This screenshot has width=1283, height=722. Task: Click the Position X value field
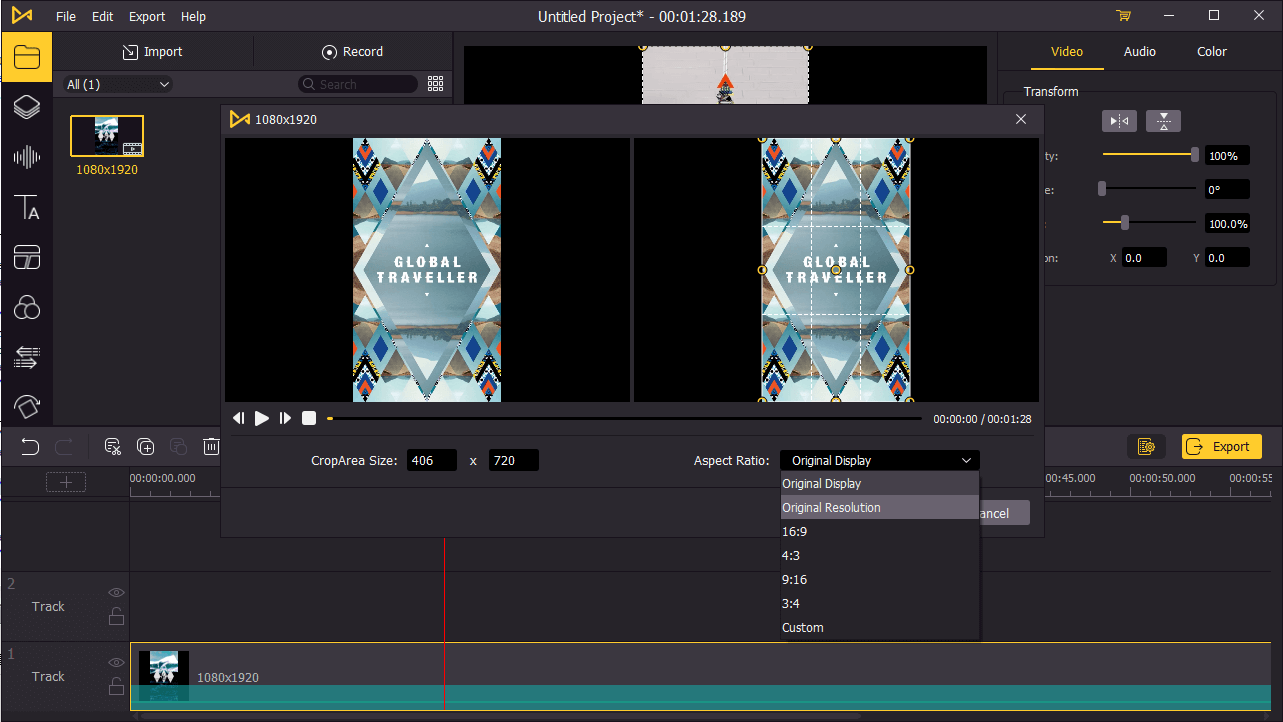(x=1144, y=257)
